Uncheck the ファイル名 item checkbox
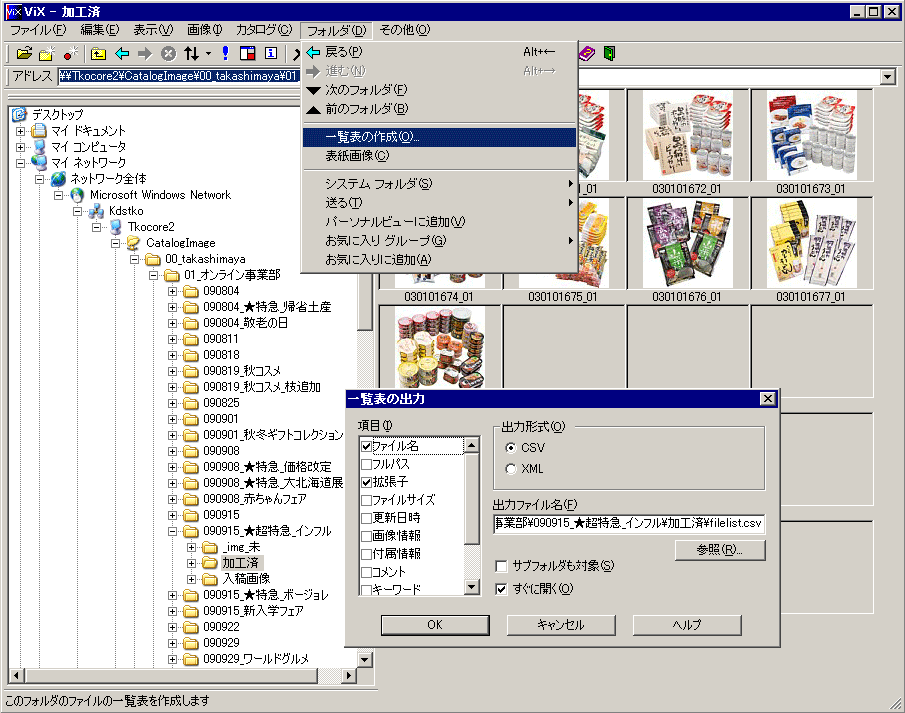Screen dimensions: 905x713 (x=366, y=446)
